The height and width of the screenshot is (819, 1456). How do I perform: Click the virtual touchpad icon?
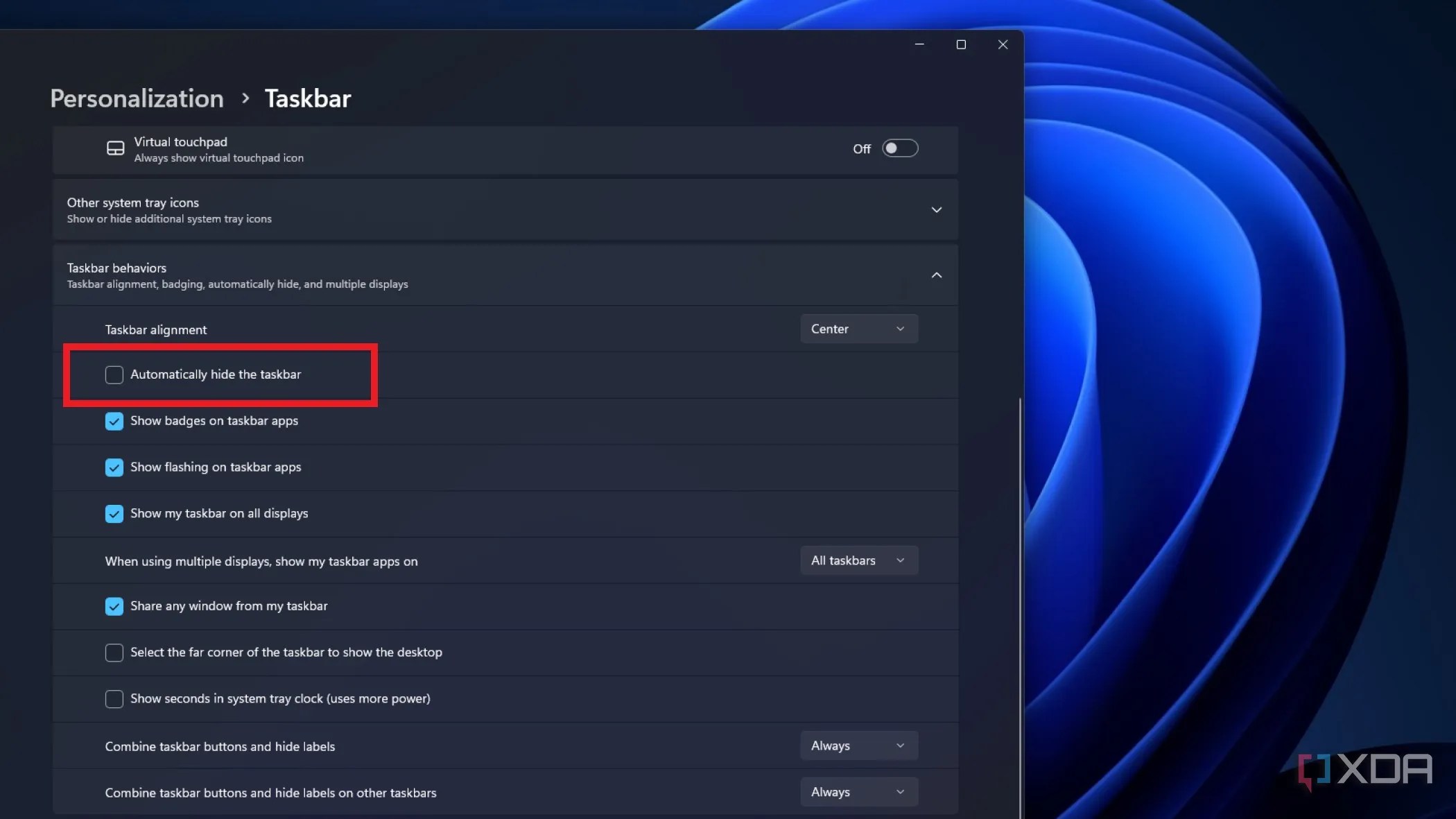coord(115,148)
